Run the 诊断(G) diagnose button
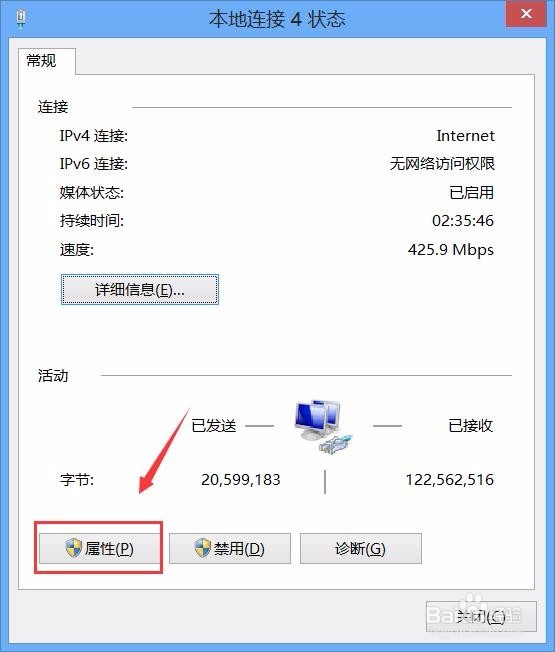The image size is (555, 652). 361,548
